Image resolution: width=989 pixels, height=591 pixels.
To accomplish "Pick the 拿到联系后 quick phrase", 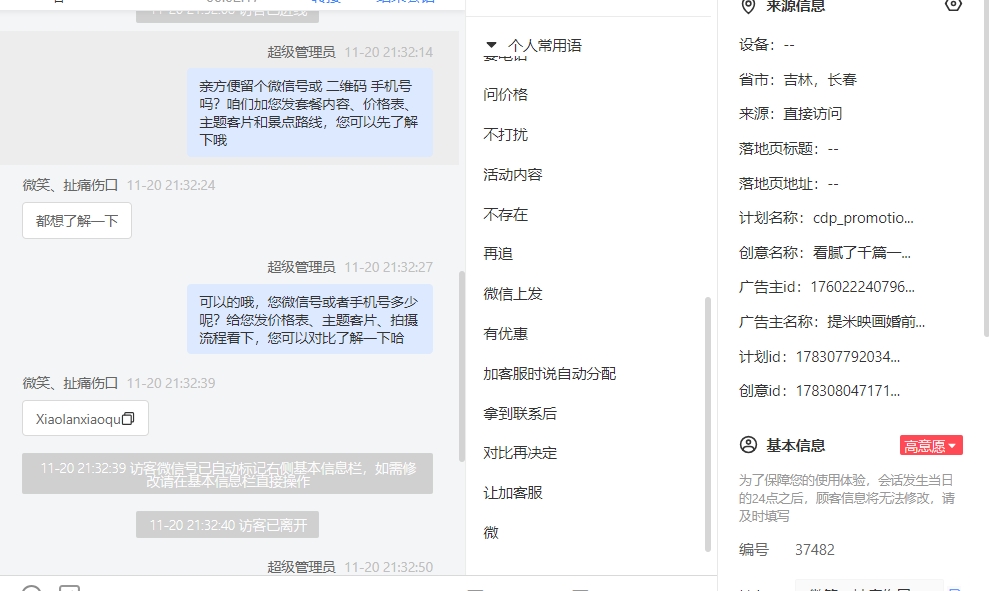I will coord(520,413).
